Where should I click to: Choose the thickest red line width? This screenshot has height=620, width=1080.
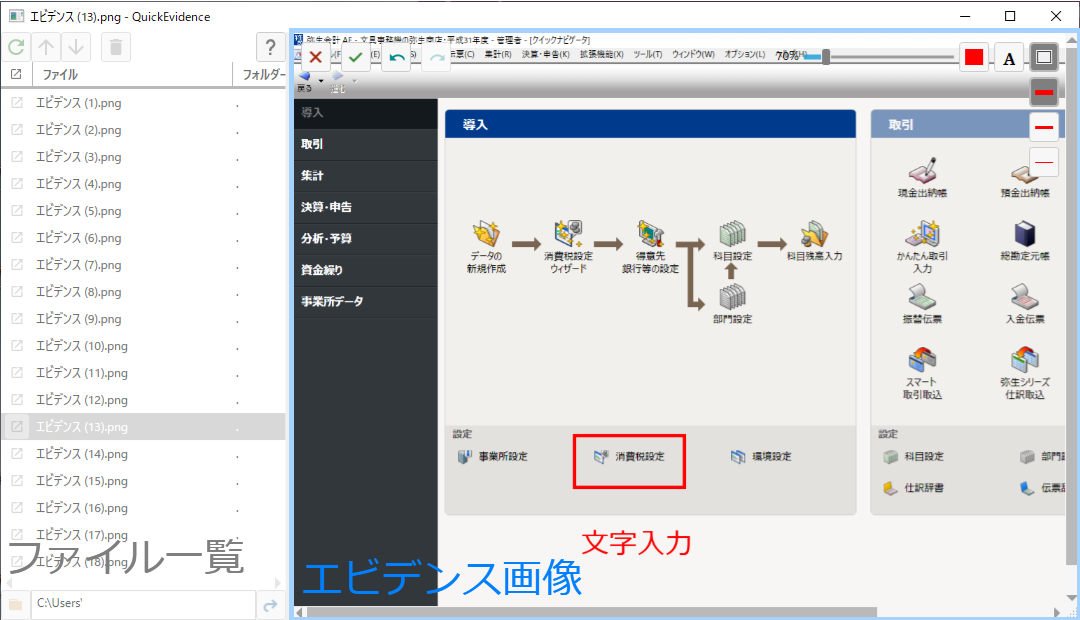(1044, 92)
